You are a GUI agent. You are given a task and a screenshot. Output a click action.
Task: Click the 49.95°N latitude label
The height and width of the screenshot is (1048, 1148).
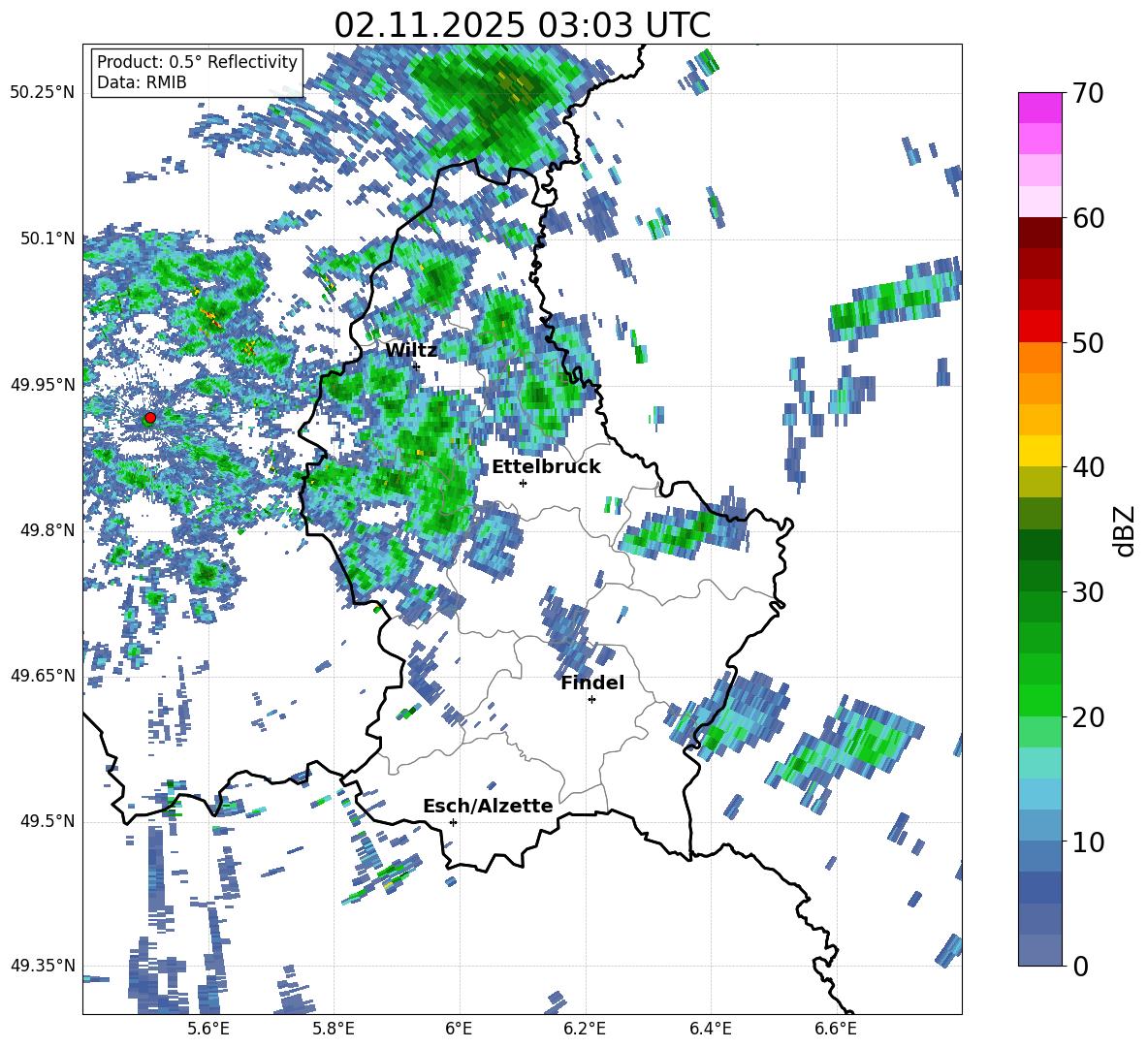point(43,385)
